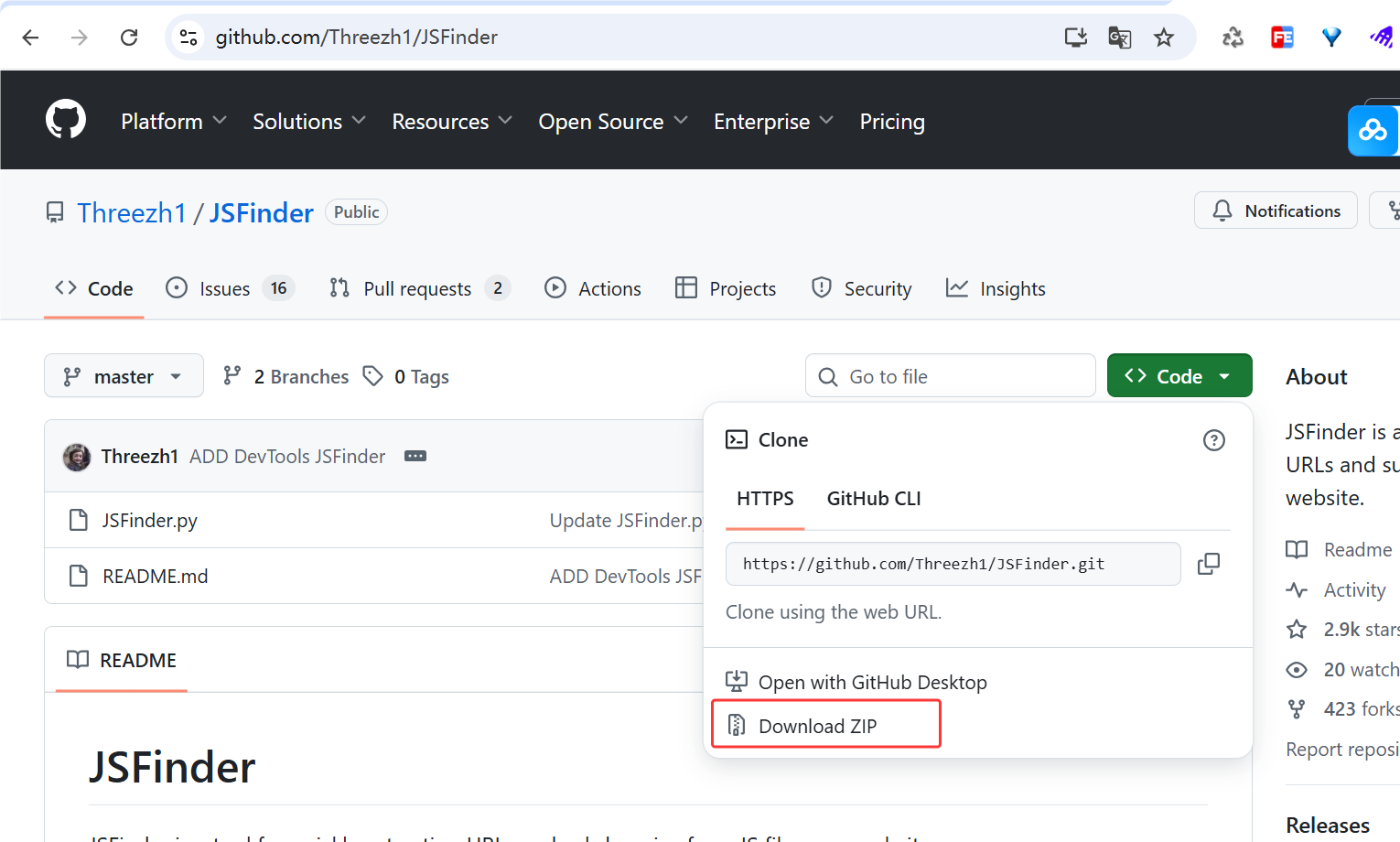Expand the Solutions menu
Viewport: 1400px width, 842px height.
tap(309, 122)
